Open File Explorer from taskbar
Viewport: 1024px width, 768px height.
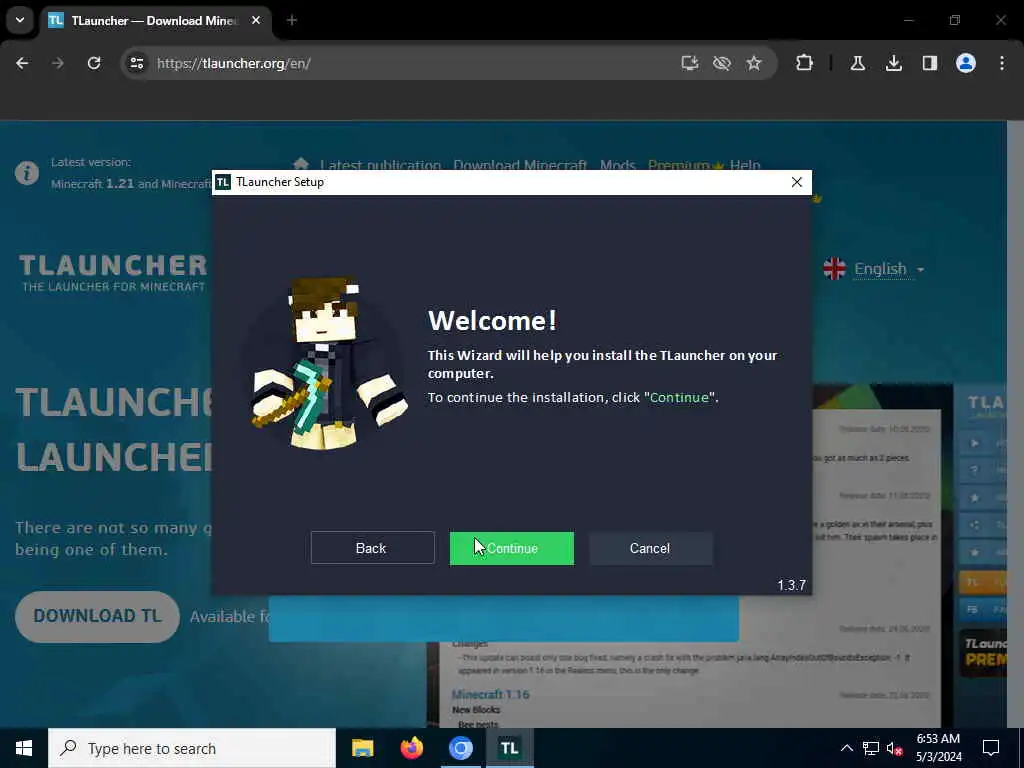click(x=362, y=748)
